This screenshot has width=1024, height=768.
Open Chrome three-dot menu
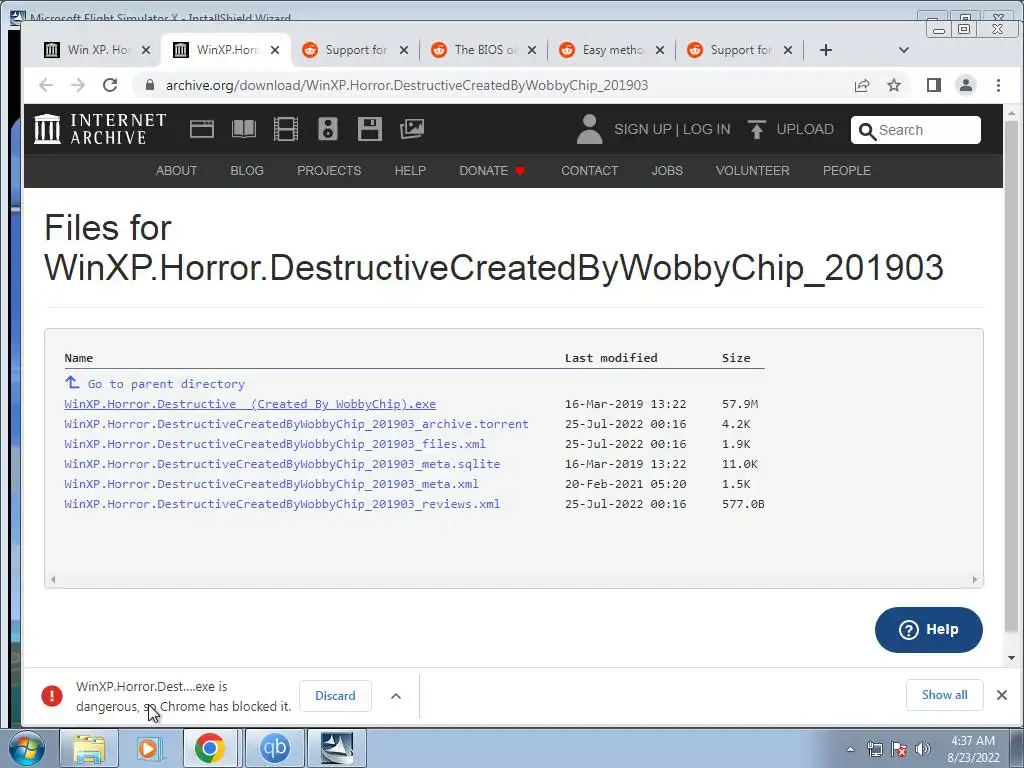point(998,85)
